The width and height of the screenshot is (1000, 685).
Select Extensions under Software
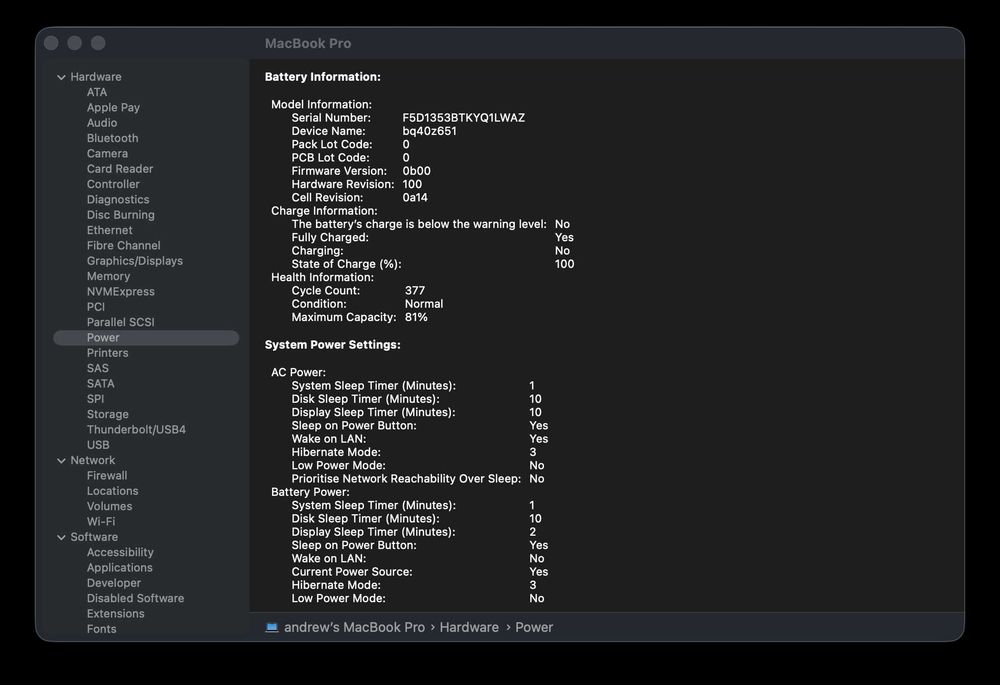pyautogui.click(x=115, y=613)
